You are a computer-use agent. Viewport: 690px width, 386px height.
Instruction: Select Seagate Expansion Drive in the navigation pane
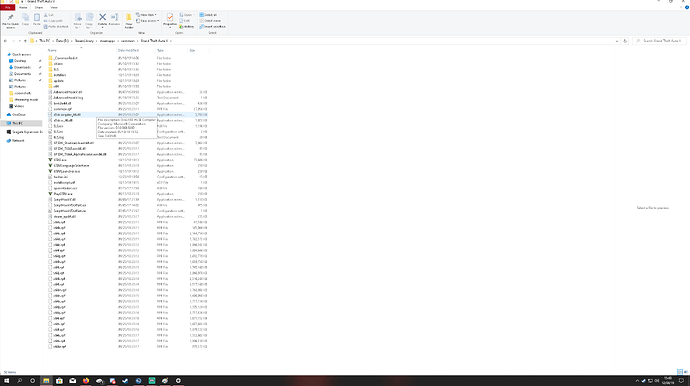point(26,132)
